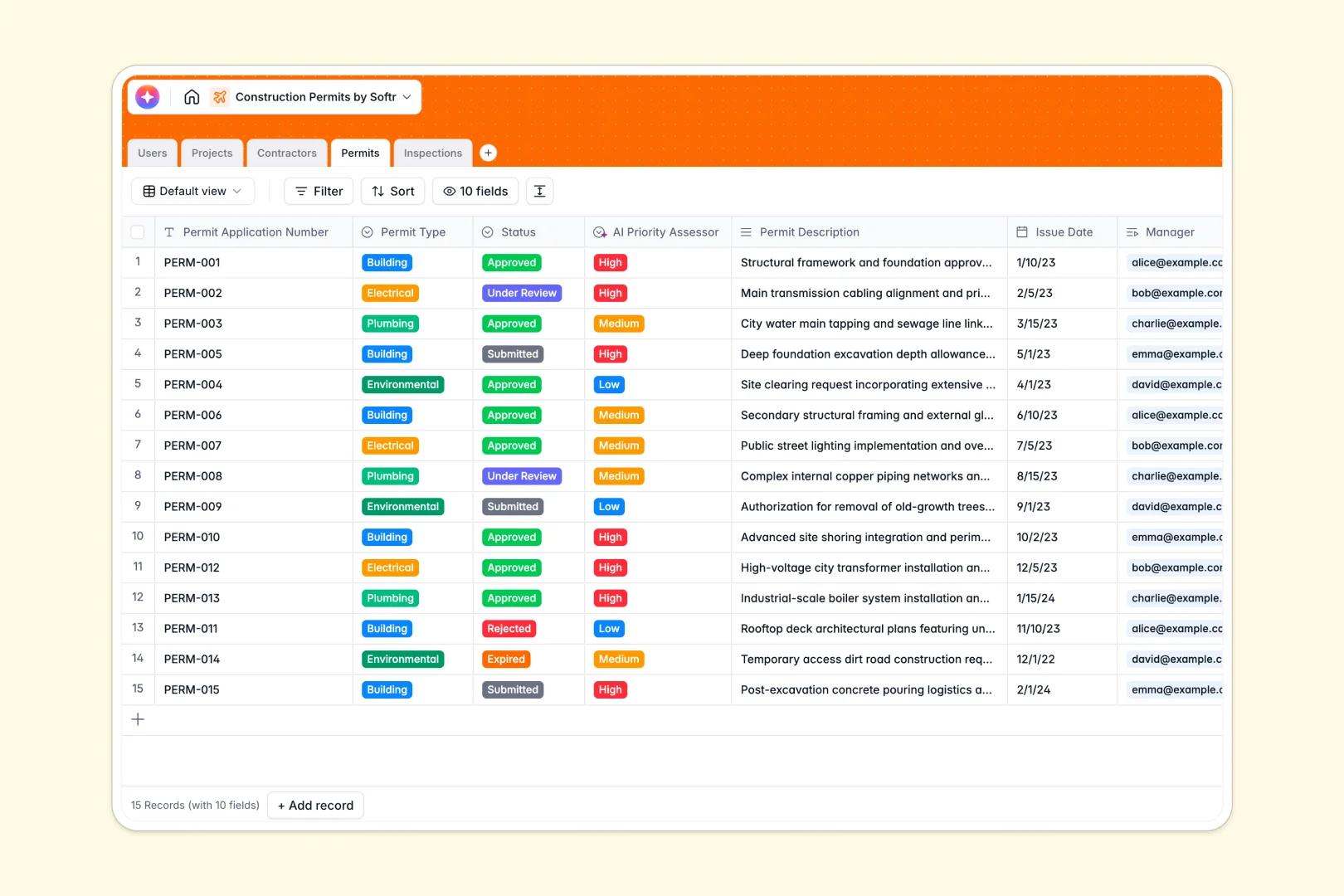This screenshot has width=1344, height=896.
Task: Select the Permits tab
Action: click(360, 153)
